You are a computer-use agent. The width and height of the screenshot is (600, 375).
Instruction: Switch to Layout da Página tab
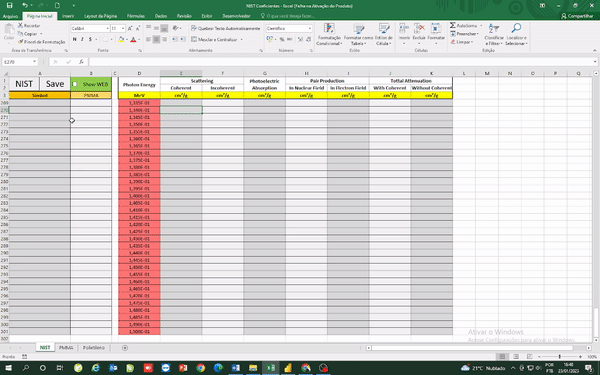click(x=101, y=16)
